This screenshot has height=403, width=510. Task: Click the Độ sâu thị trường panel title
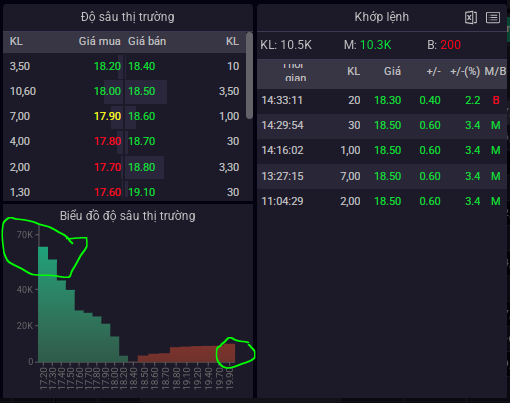[128, 17]
